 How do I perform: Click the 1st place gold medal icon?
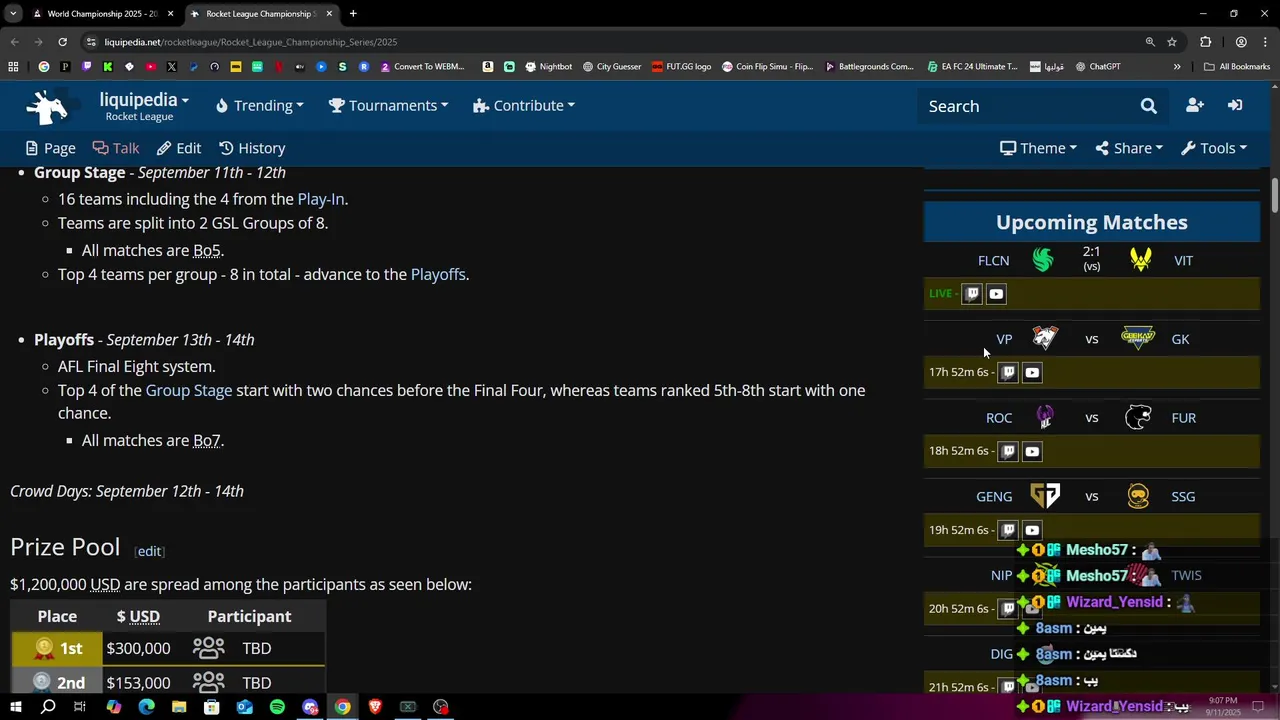[44, 648]
